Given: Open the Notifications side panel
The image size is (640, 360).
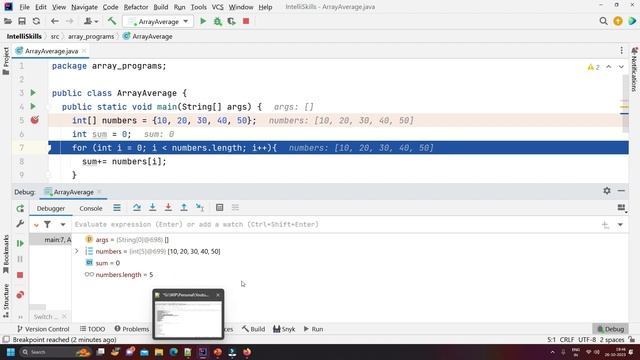Looking at the screenshot, I should coord(634,69).
